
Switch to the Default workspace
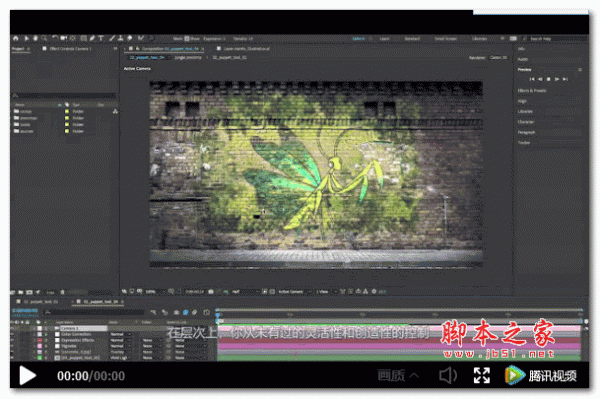coord(359,39)
